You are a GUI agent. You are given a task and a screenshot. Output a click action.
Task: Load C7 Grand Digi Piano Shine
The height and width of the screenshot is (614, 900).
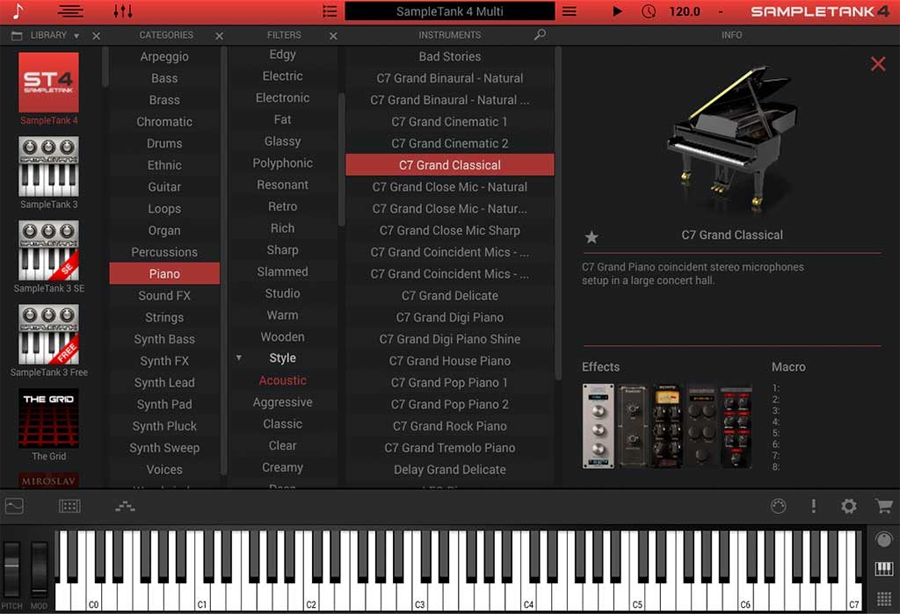(449, 339)
